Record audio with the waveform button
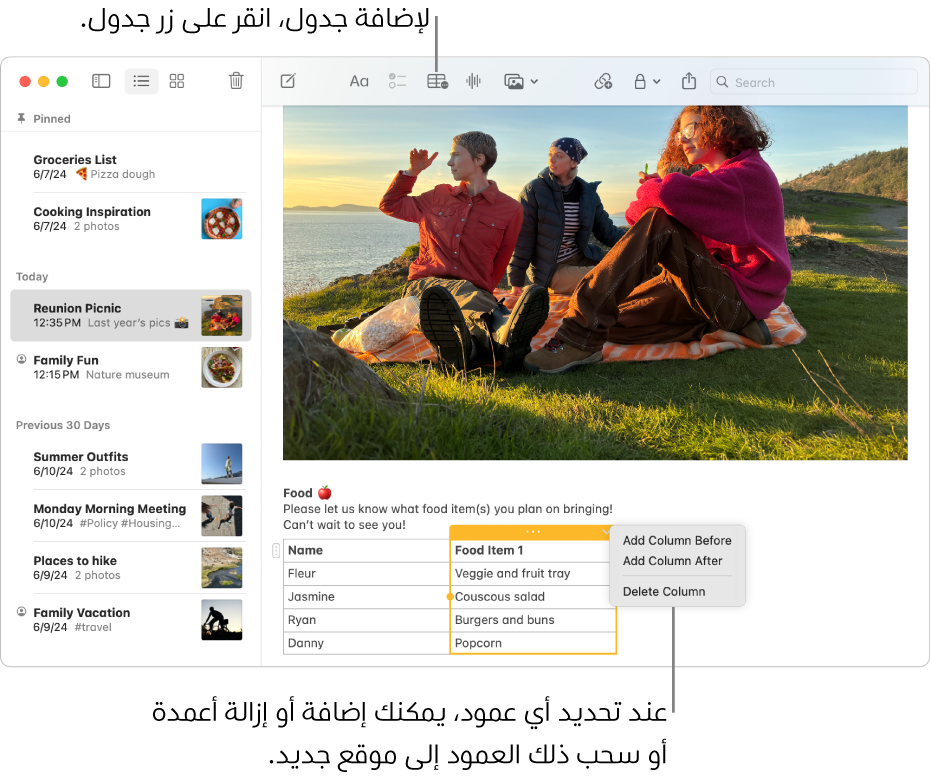This screenshot has height=782, width=931. pos(473,81)
